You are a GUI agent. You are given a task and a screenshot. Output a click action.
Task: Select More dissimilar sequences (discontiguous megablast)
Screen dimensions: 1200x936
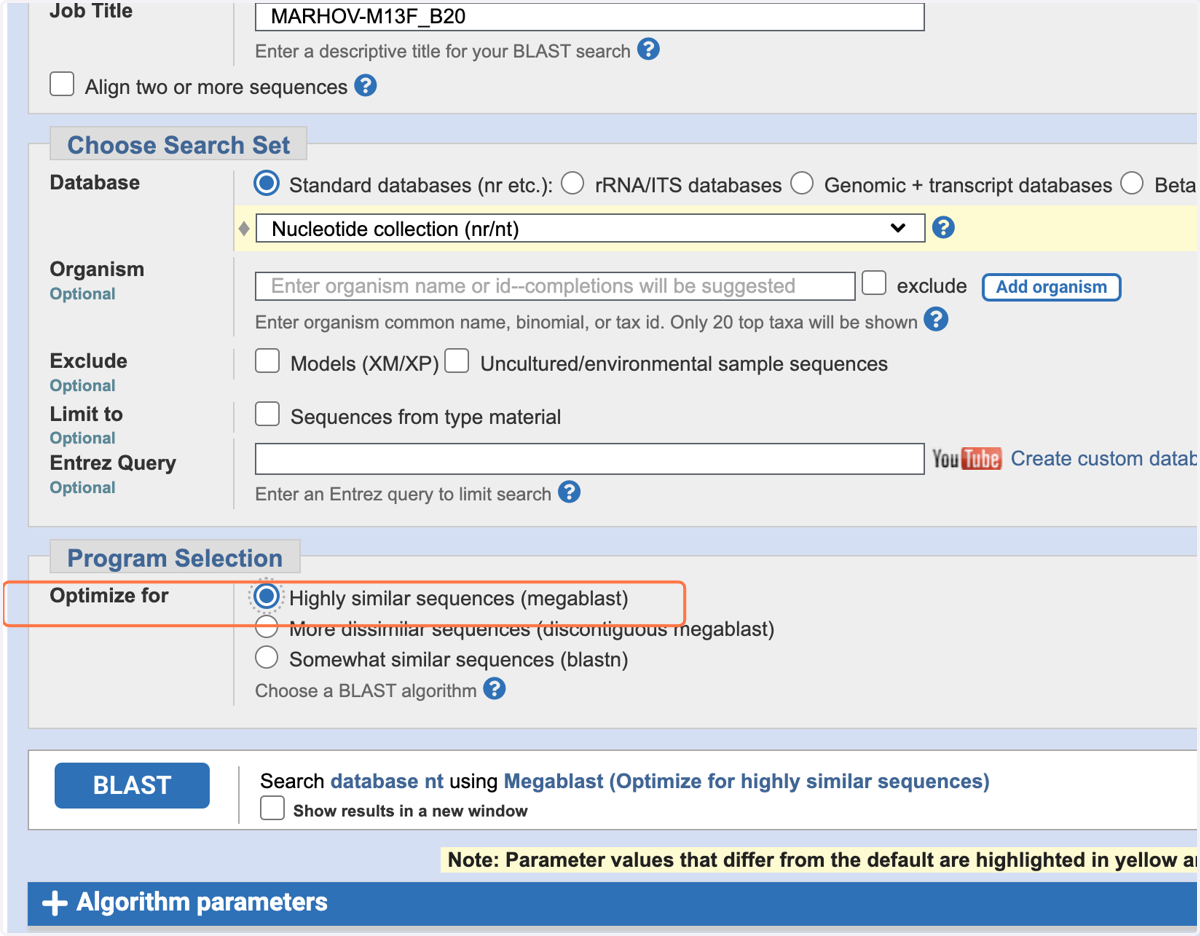tap(266, 627)
